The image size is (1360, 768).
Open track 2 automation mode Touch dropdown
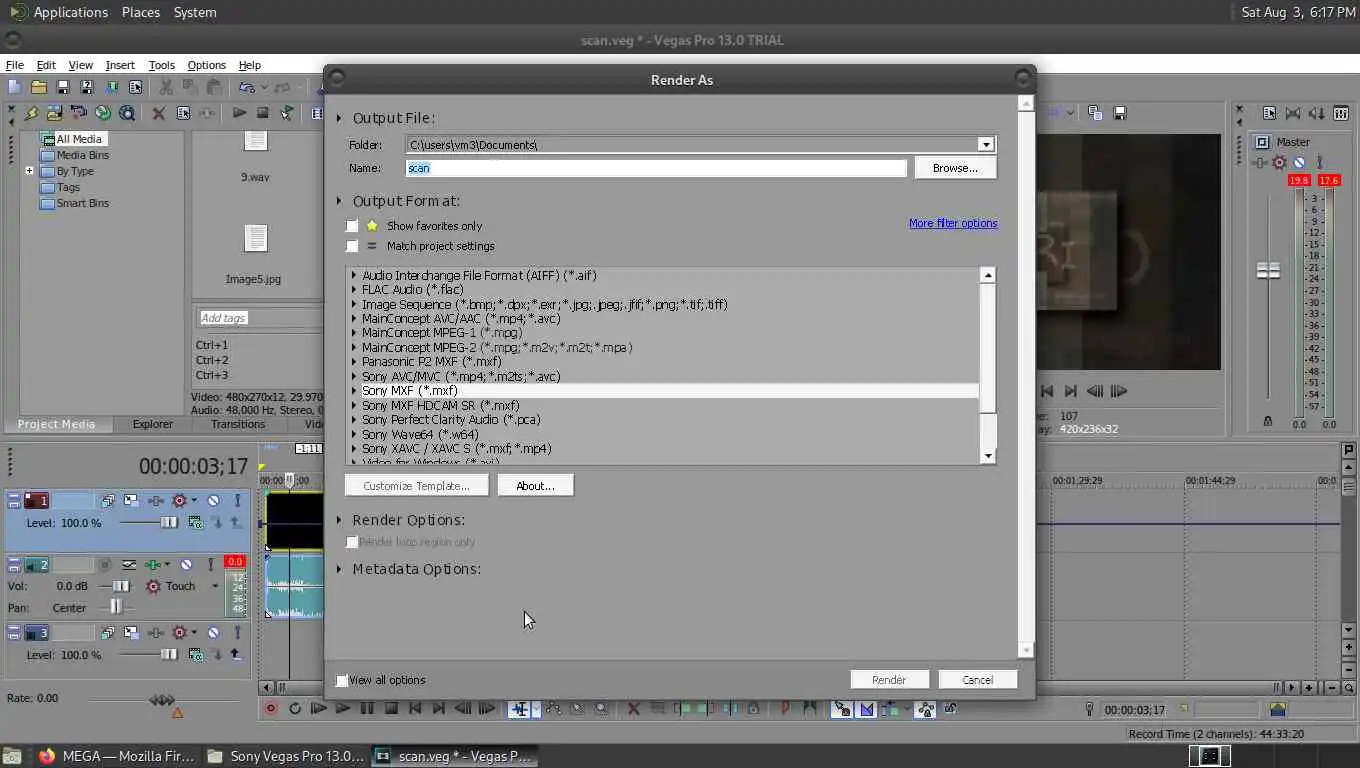pos(215,587)
